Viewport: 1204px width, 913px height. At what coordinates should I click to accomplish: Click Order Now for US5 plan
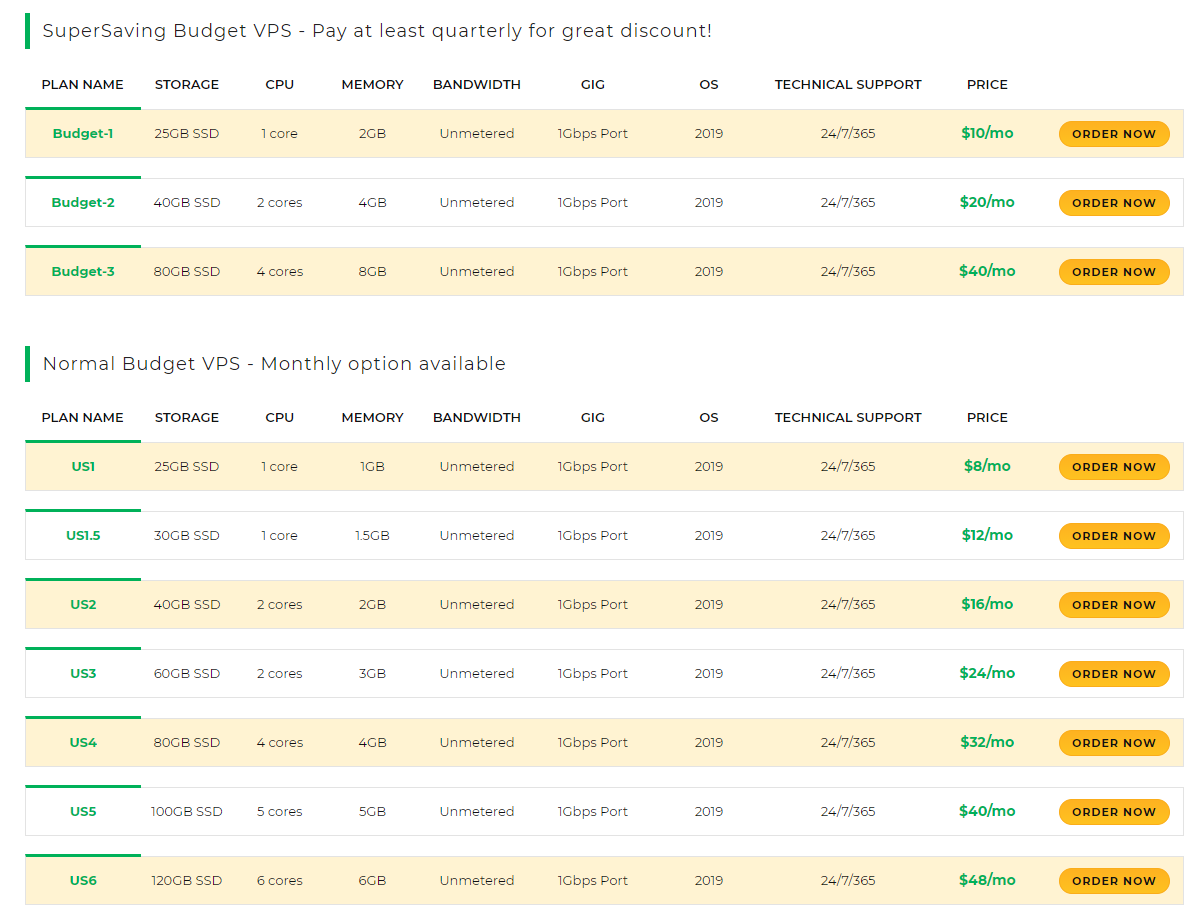[1114, 812]
